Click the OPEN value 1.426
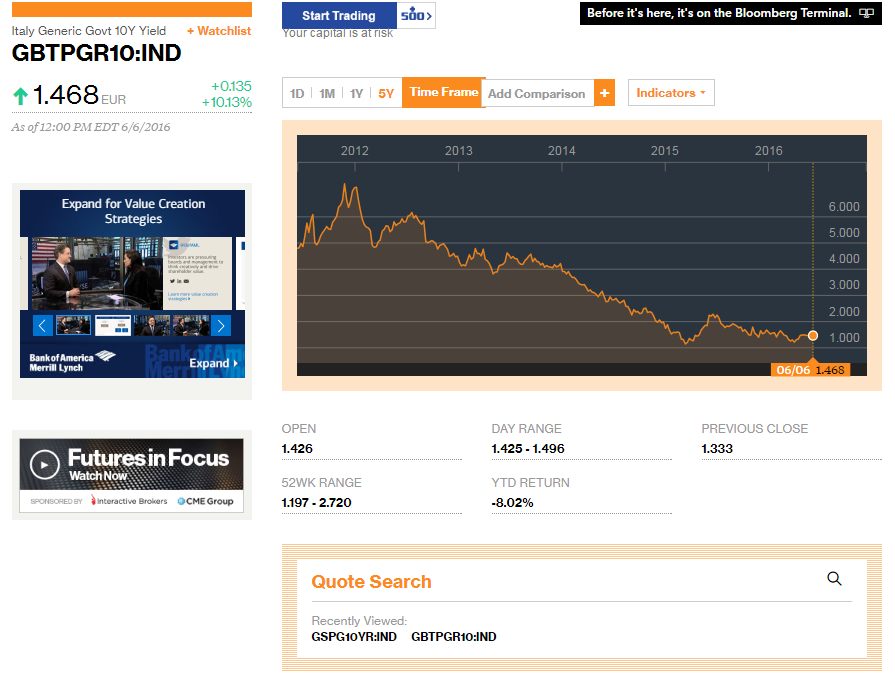This screenshot has height=685, width=895. coord(297,449)
